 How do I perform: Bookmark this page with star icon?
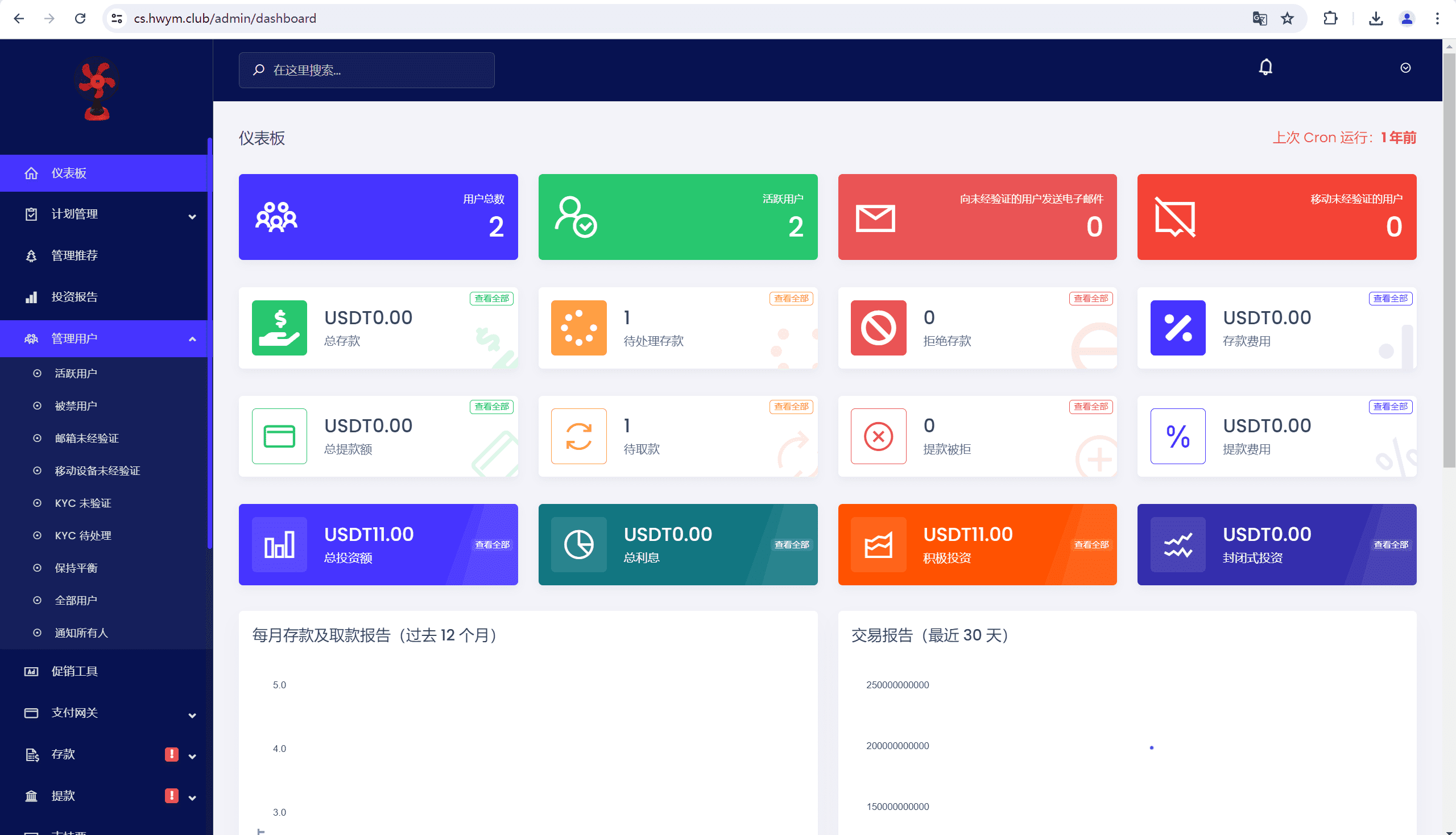[1287, 18]
